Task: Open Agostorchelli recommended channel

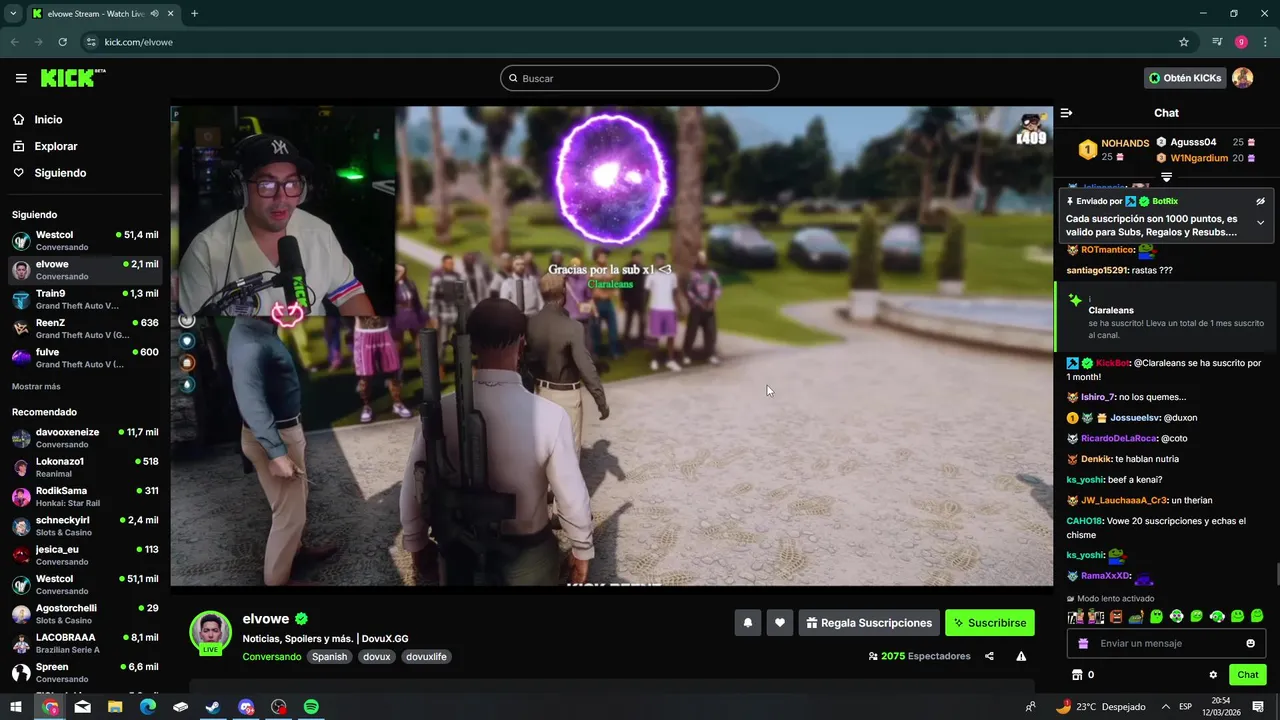Action: [85, 614]
